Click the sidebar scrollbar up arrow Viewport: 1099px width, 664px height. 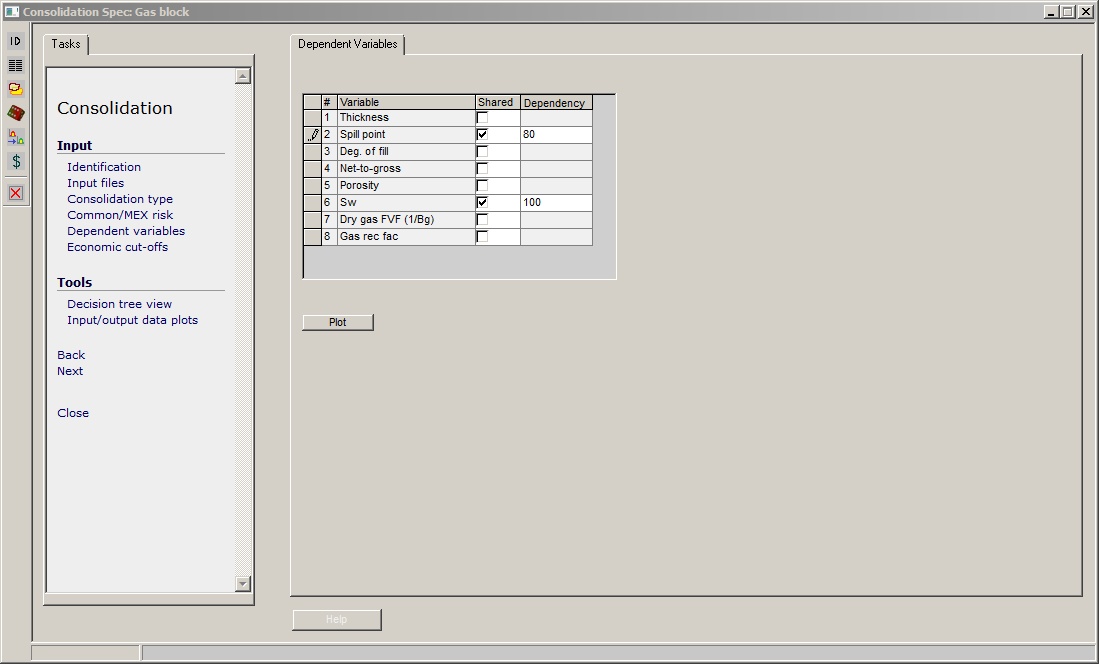click(x=242, y=75)
